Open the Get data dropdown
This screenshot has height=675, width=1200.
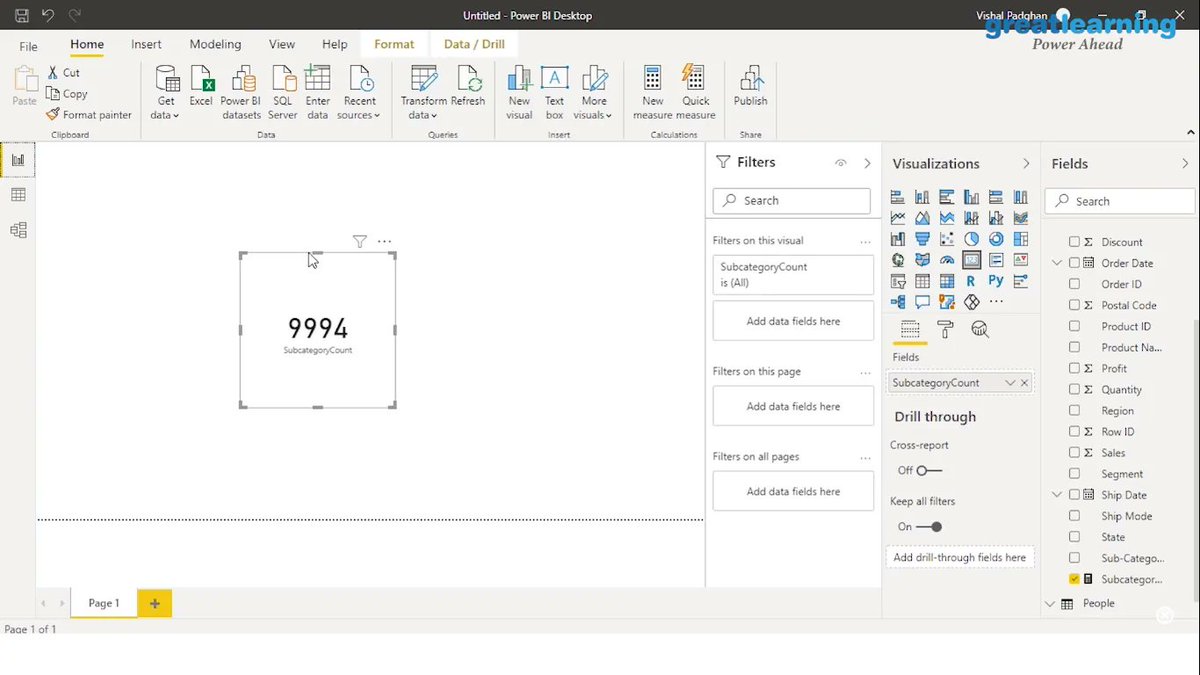pos(165,92)
